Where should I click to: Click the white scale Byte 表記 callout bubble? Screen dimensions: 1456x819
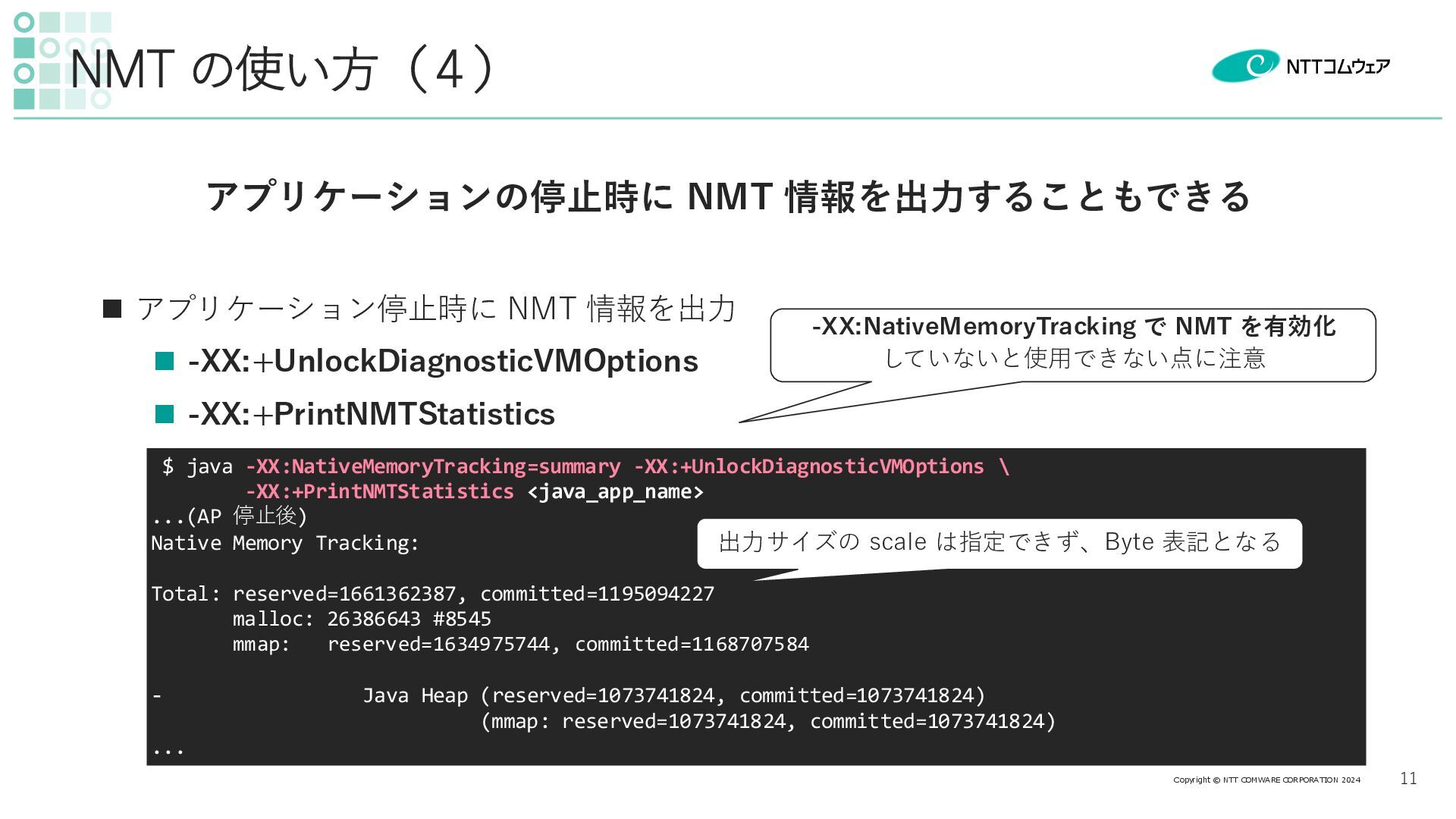999,542
